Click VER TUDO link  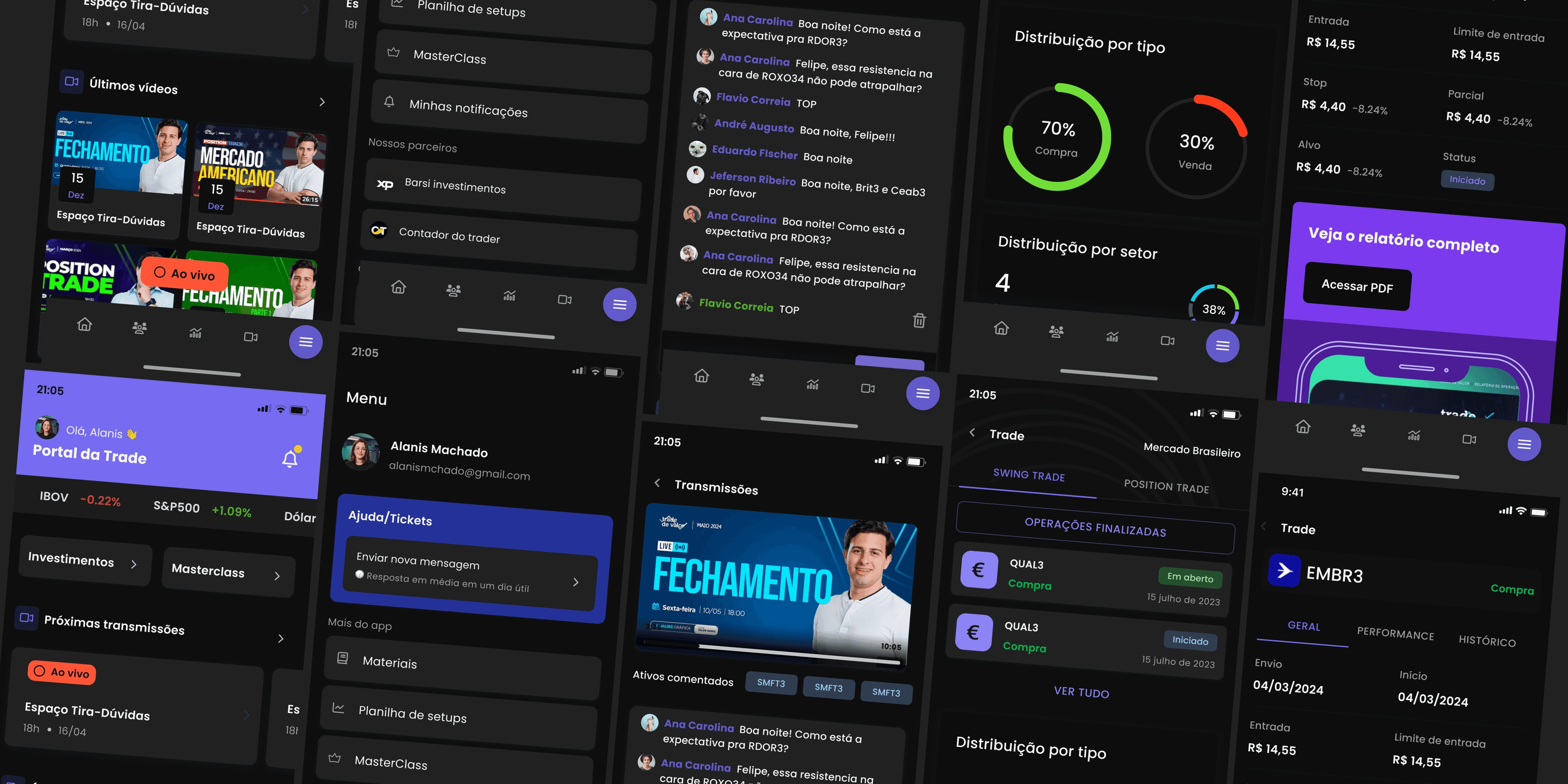[x=1081, y=692]
